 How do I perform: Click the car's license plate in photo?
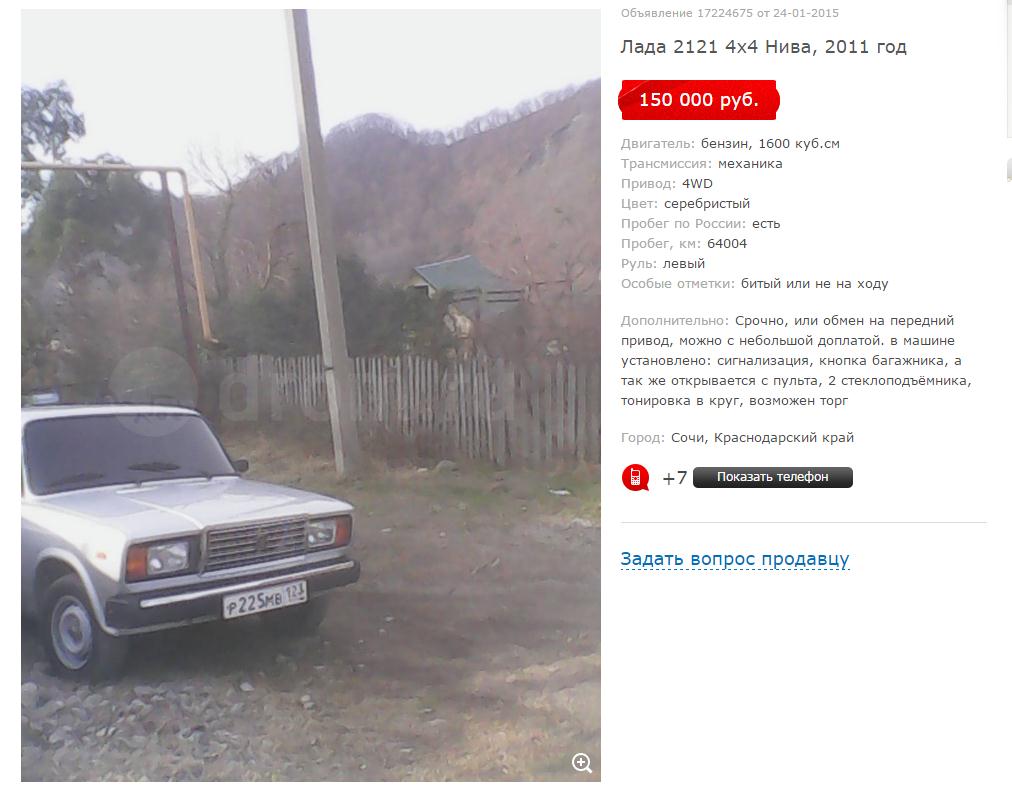(265, 599)
